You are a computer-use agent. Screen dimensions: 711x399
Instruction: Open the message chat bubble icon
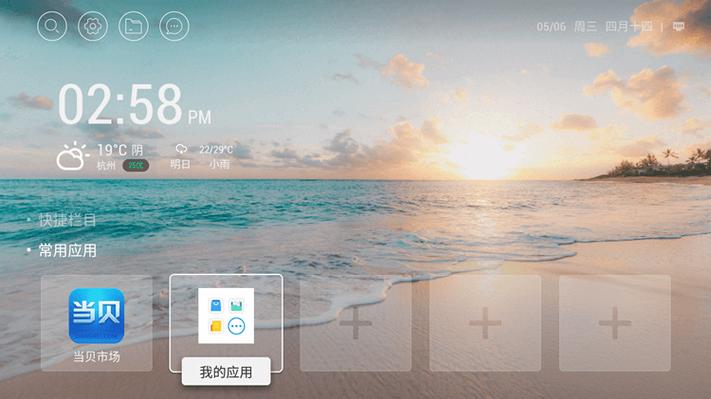point(175,26)
